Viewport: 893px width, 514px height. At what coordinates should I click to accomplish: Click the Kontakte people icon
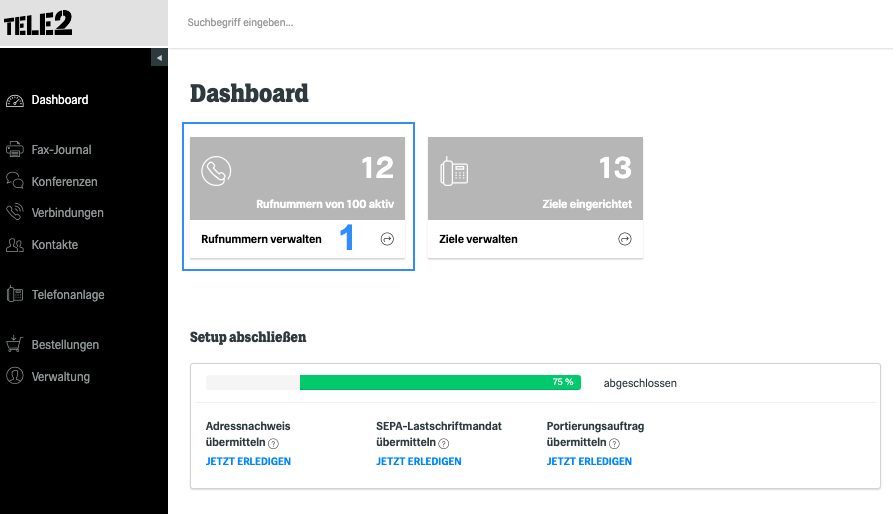15,245
